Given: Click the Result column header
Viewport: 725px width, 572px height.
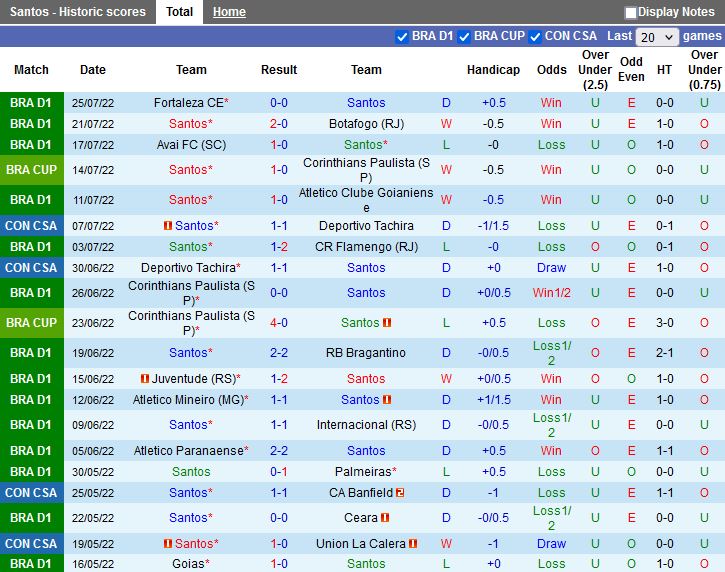Looking at the screenshot, I should pos(279,70).
